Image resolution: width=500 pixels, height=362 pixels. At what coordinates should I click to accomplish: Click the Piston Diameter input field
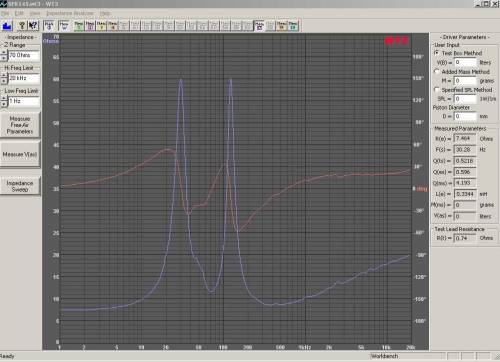(465, 116)
